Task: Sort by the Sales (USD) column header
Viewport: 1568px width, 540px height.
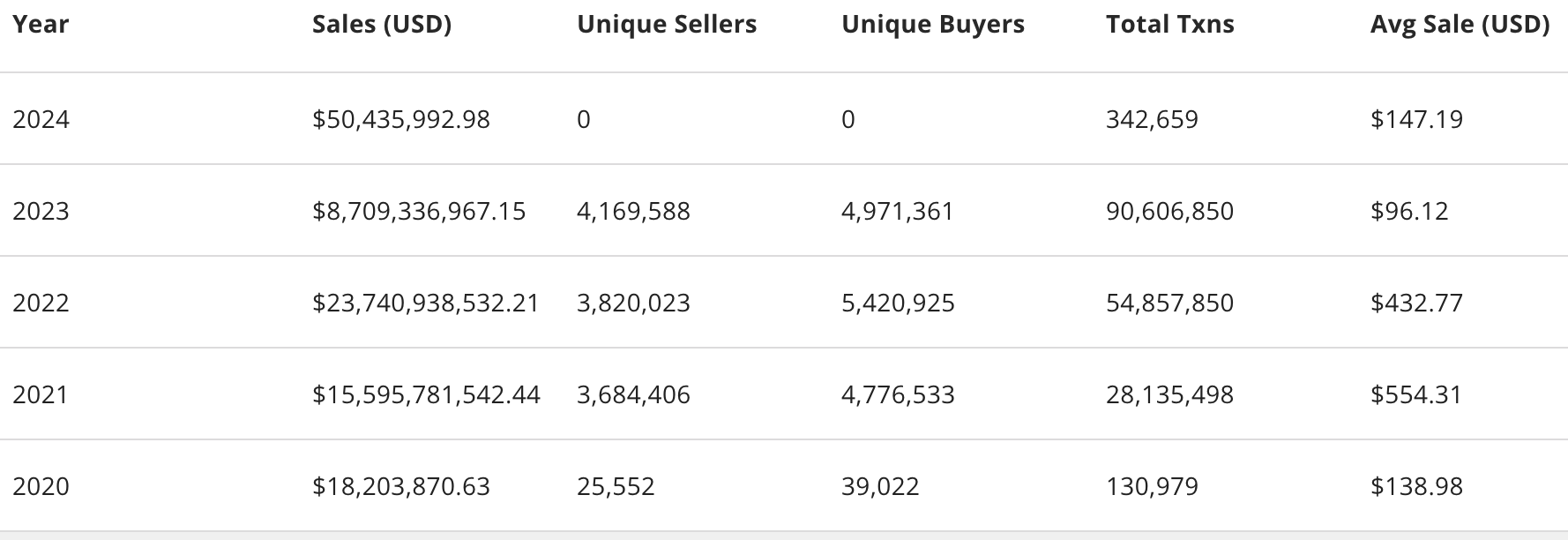Action: [x=382, y=24]
